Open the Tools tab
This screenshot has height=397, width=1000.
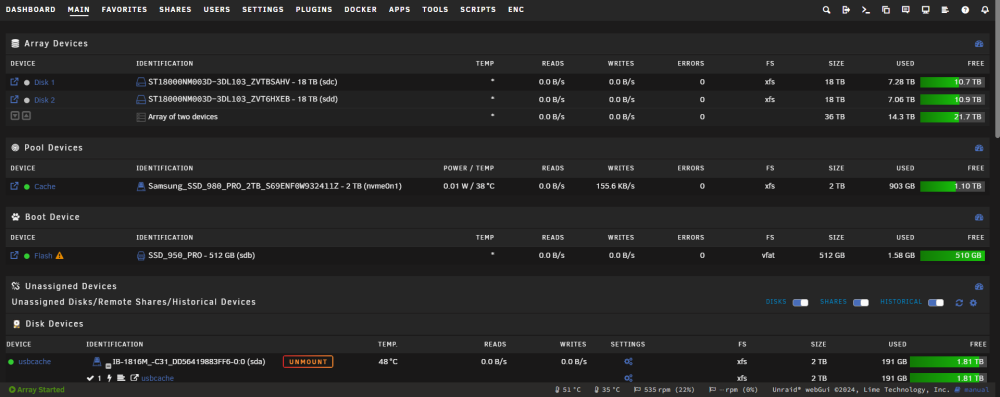[x=435, y=10]
